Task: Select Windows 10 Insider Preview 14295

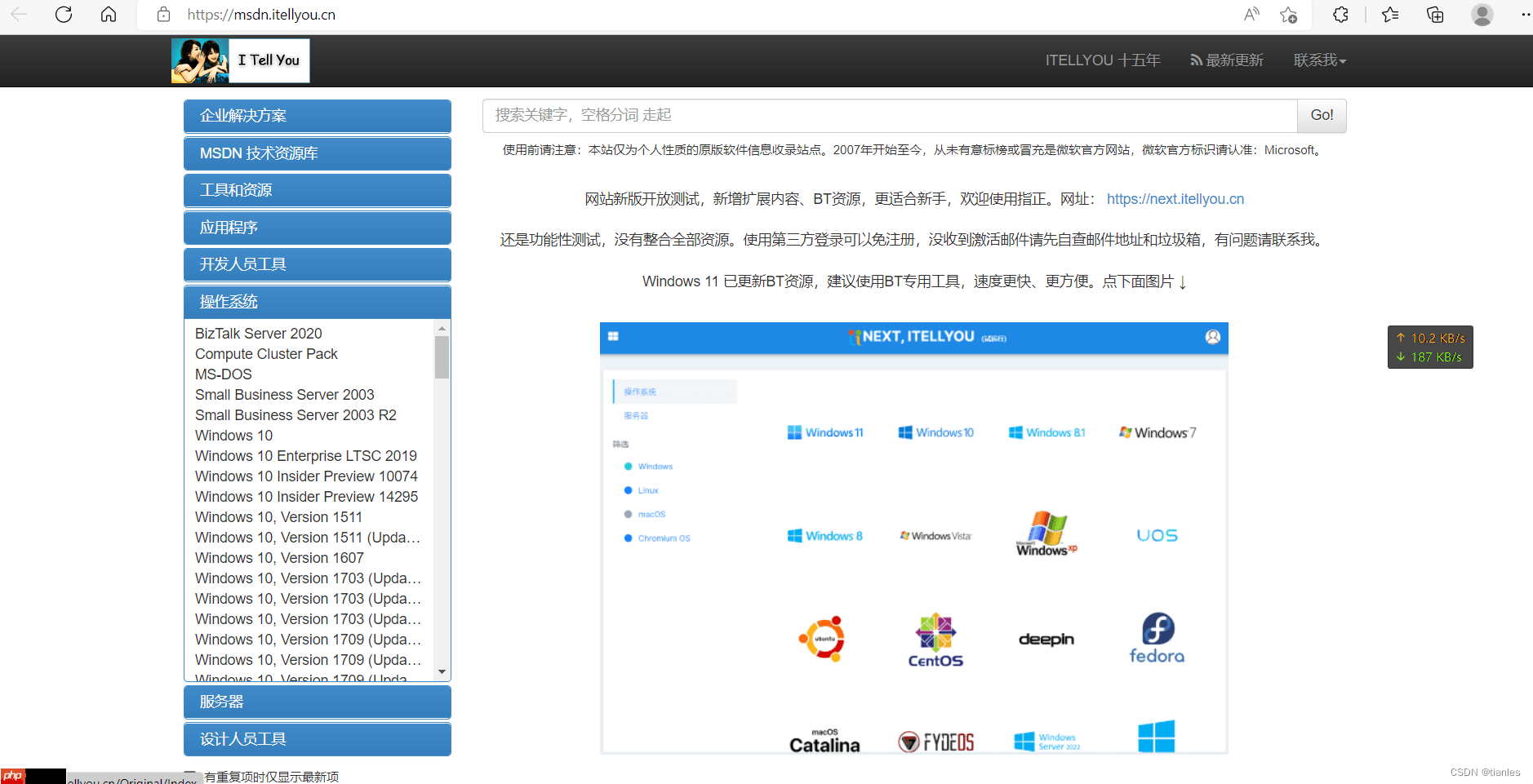Action: [x=306, y=497]
